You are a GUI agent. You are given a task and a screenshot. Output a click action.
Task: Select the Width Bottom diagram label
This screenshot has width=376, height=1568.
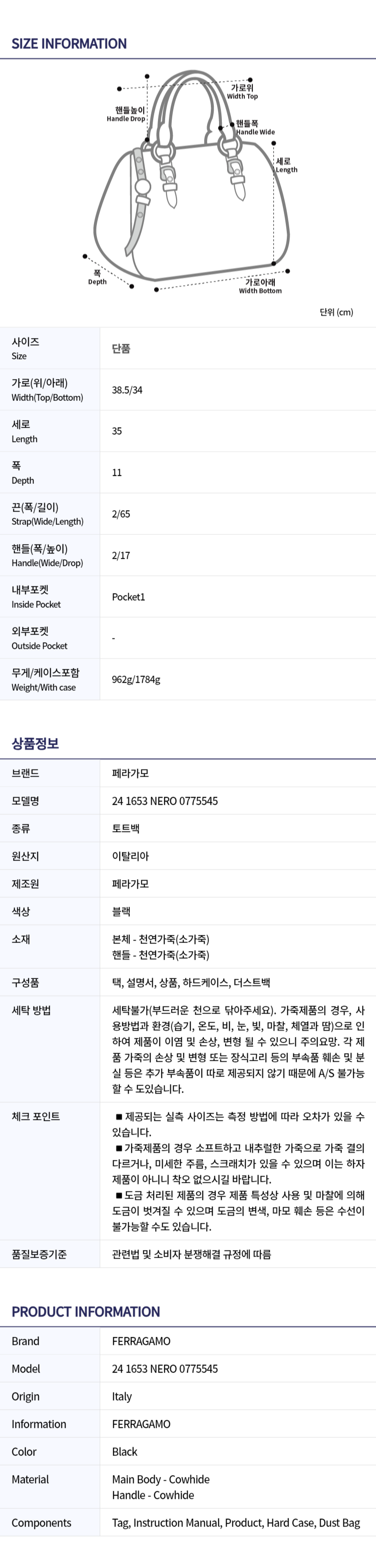[260, 286]
